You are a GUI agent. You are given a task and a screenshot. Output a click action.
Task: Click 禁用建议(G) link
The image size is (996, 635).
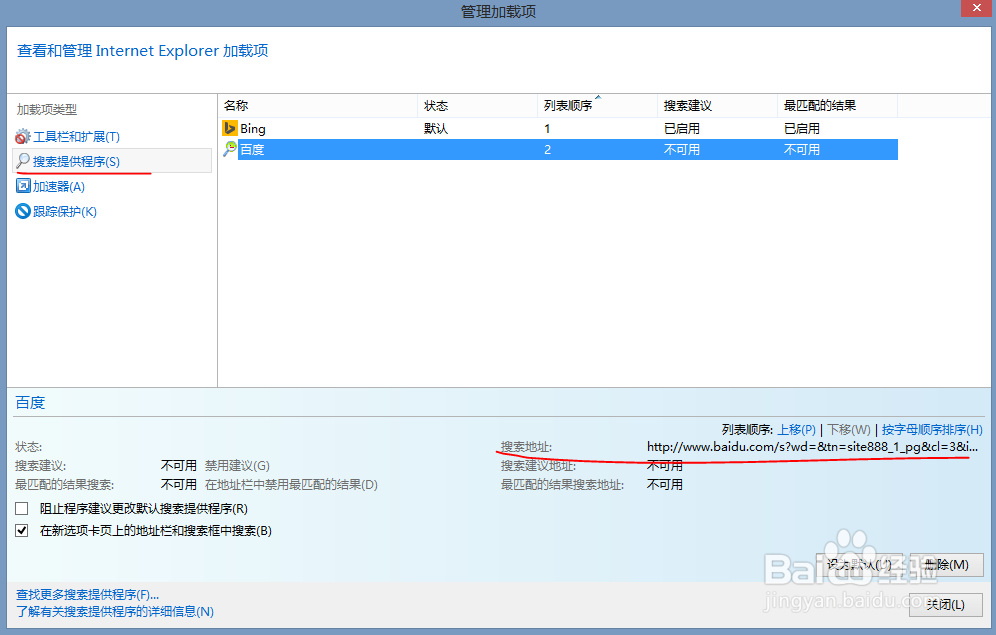point(237,465)
